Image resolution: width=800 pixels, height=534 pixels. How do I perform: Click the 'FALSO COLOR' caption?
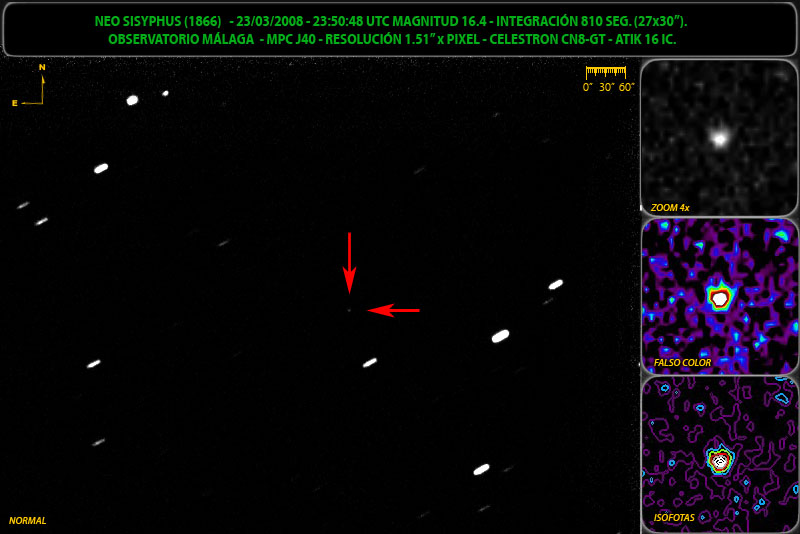coord(682,363)
